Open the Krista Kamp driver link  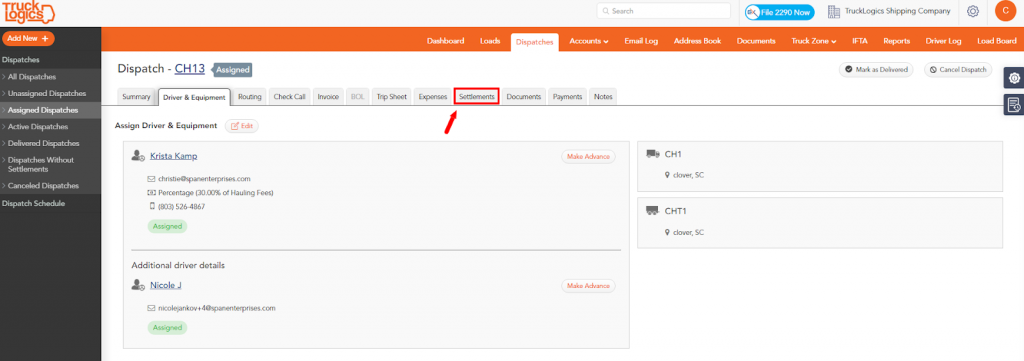coord(174,156)
